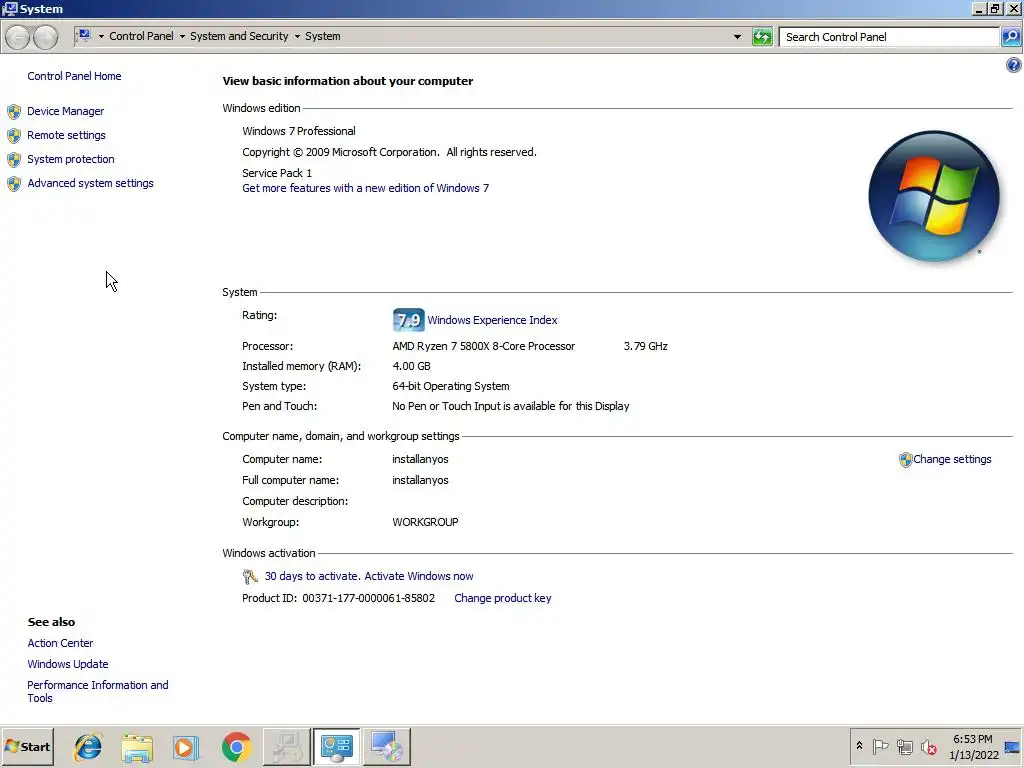Open Control Panel Home
Image resolution: width=1024 pixels, height=768 pixels.
click(x=74, y=76)
